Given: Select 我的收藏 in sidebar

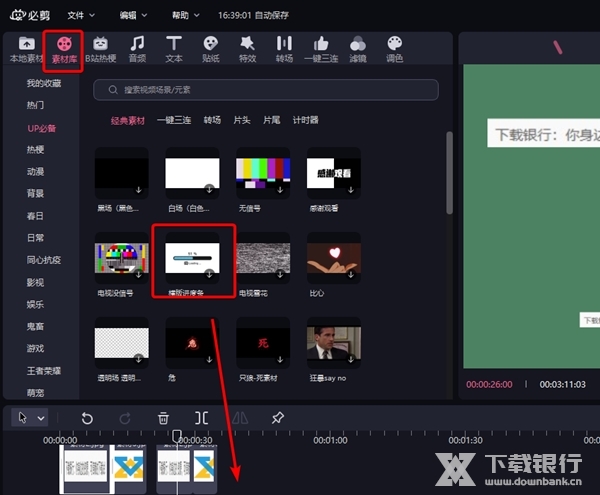Looking at the screenshot, I should click(x=44, y=83).
